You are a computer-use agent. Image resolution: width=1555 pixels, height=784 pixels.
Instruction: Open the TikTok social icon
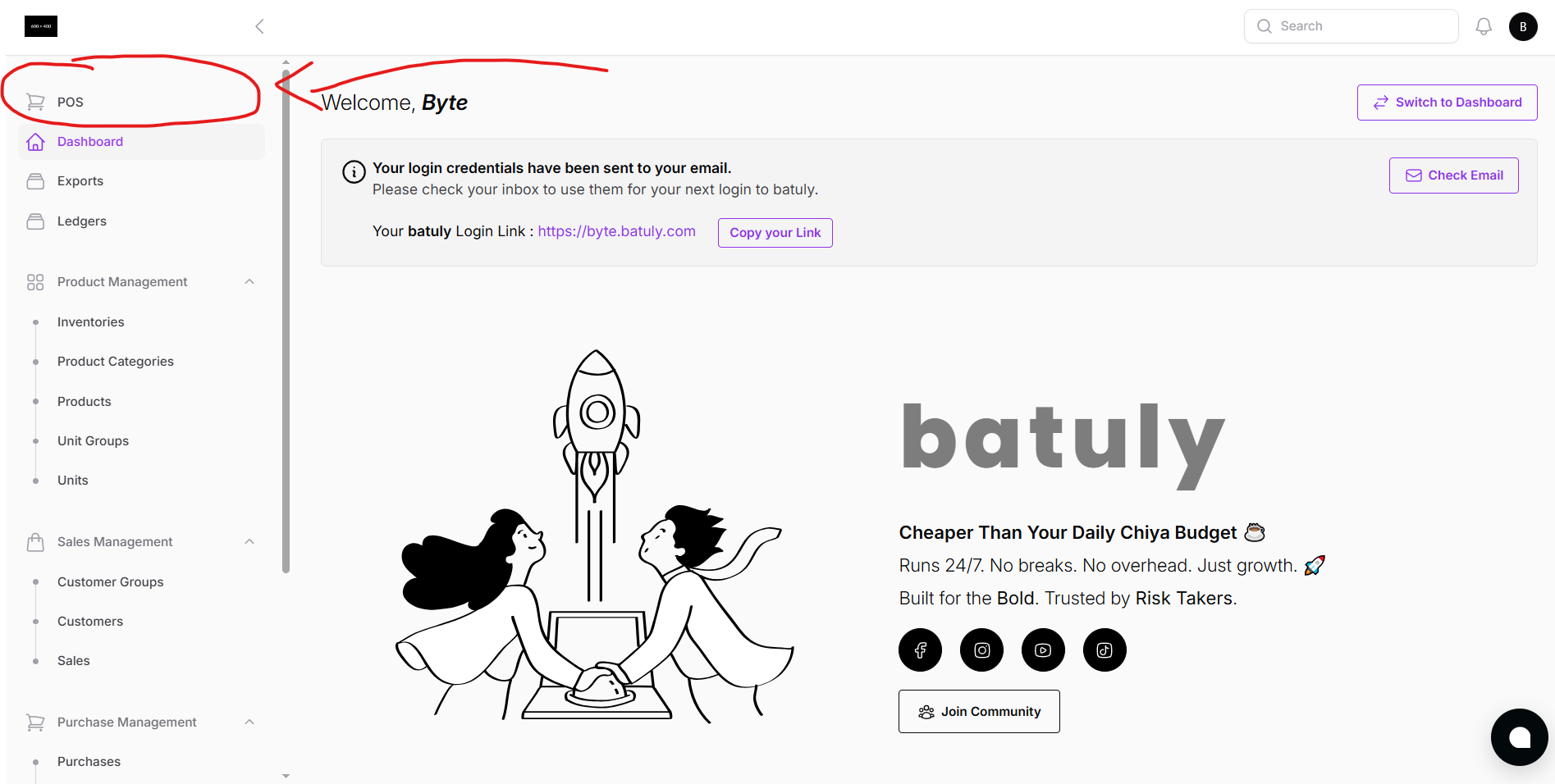(x=1105, y=650)
